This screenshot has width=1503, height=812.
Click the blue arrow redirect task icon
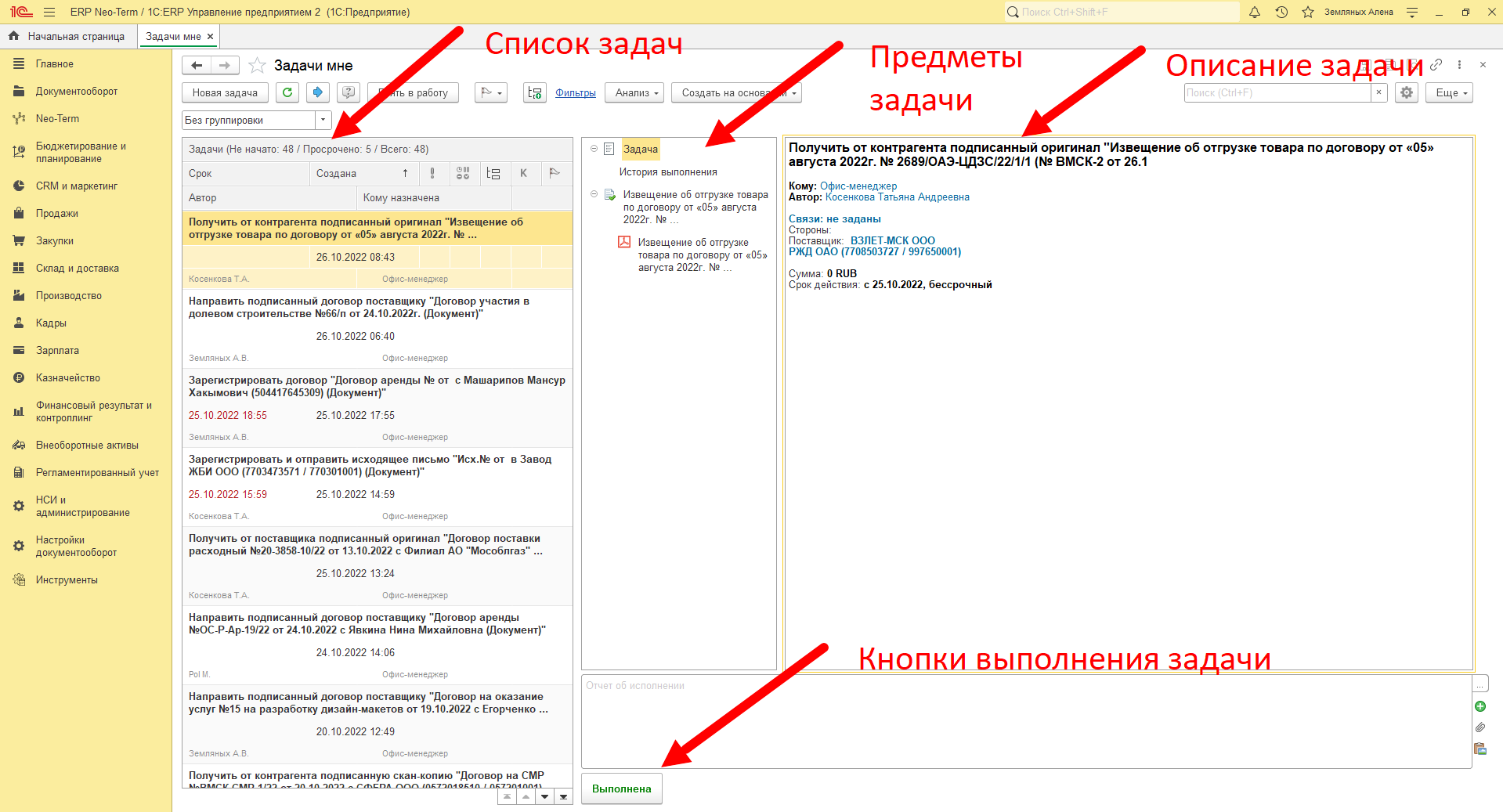317,92
